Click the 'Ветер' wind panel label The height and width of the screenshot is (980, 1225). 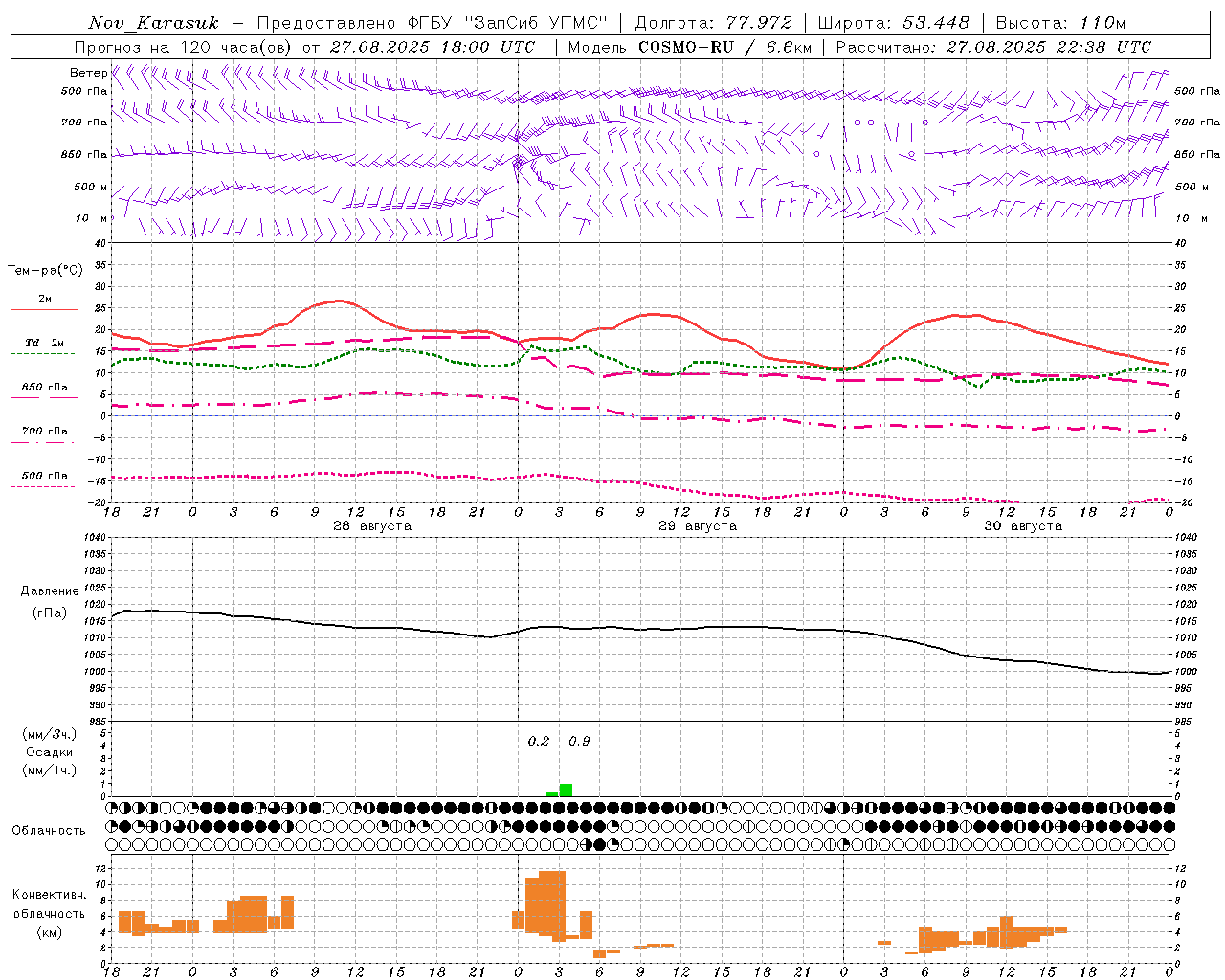pos(88,73)
